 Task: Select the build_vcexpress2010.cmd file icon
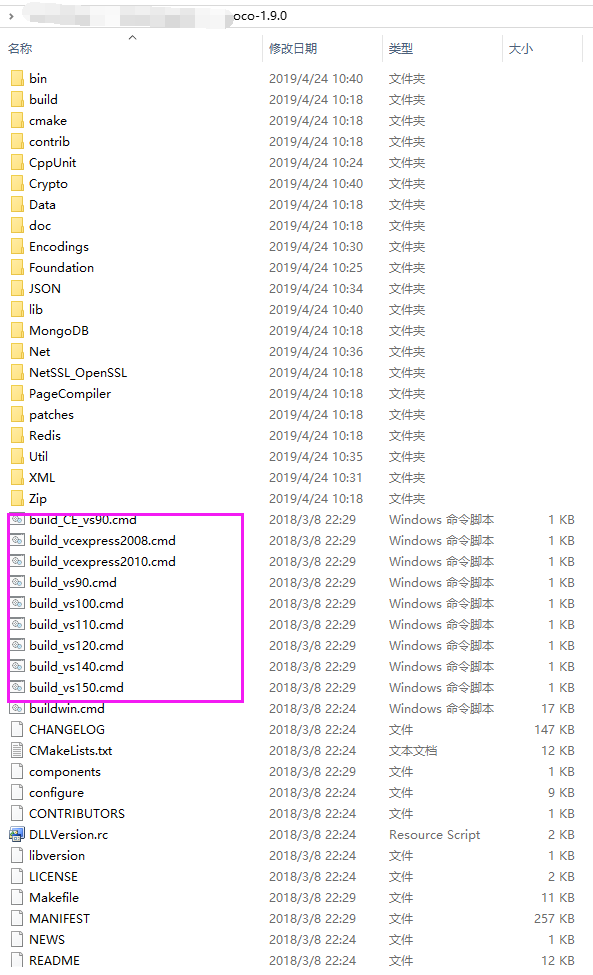coord(17,561)
